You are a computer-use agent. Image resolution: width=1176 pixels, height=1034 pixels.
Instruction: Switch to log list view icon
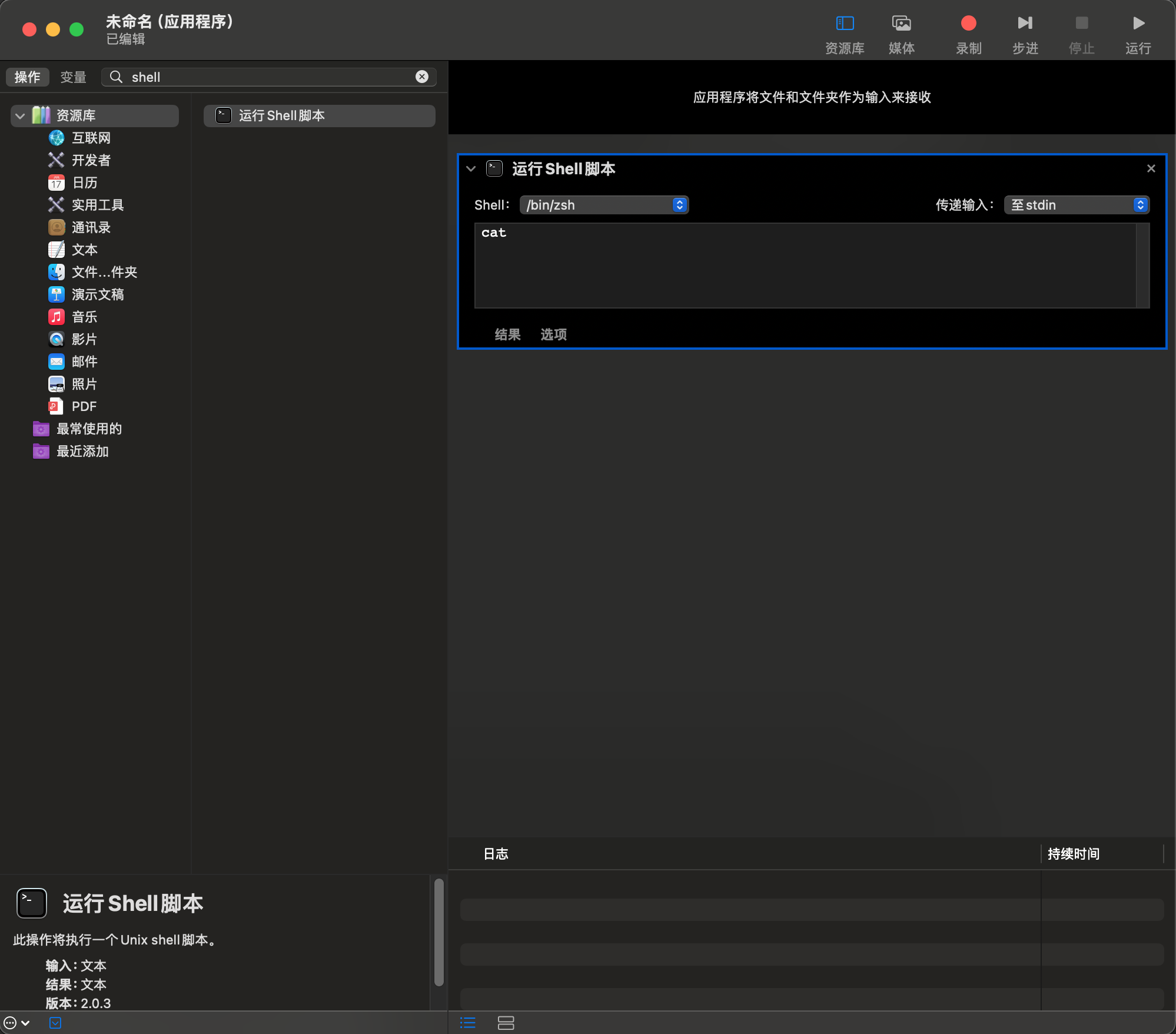tap(468, 1023)
